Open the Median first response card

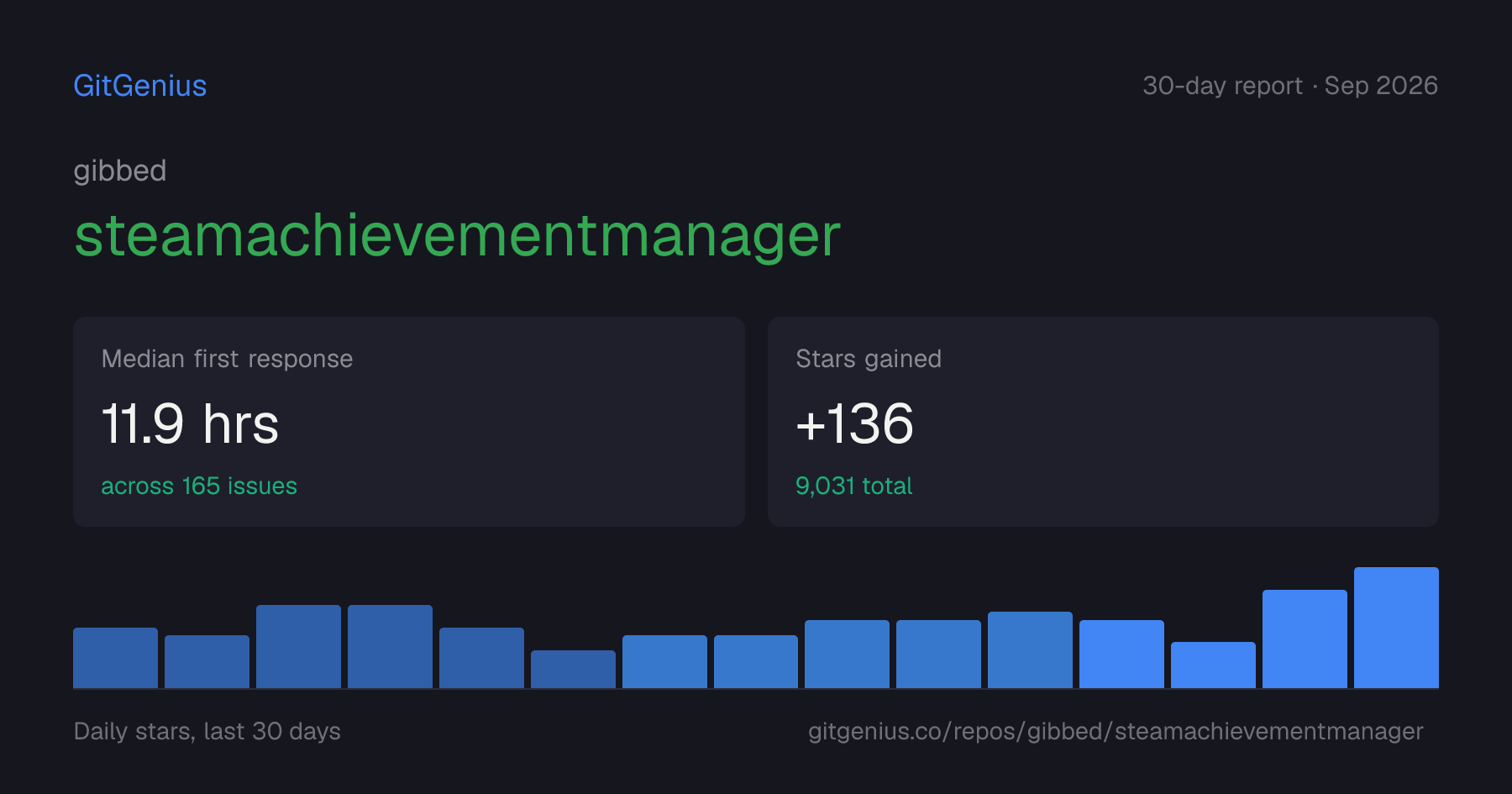(x=409, y=422)
